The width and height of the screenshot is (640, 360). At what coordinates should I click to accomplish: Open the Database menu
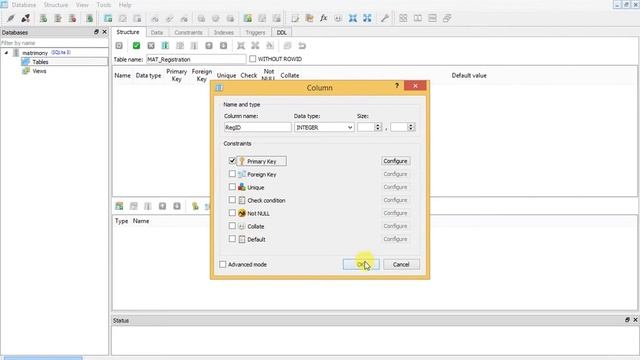click(x=24, y=5)
